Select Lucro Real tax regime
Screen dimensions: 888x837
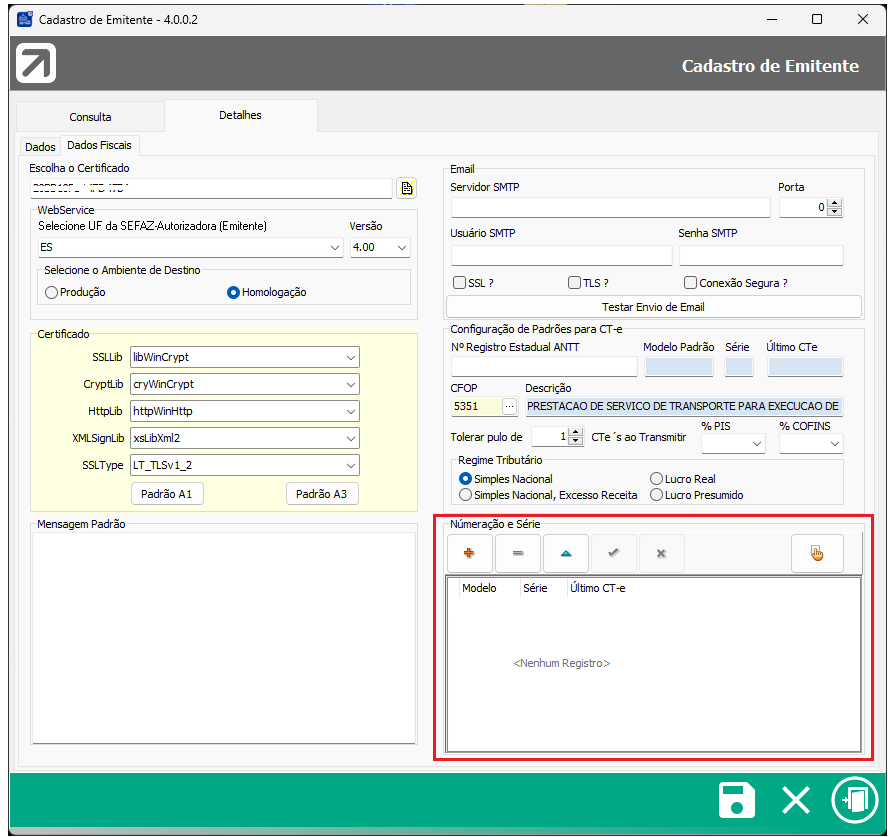click(656, 479)
